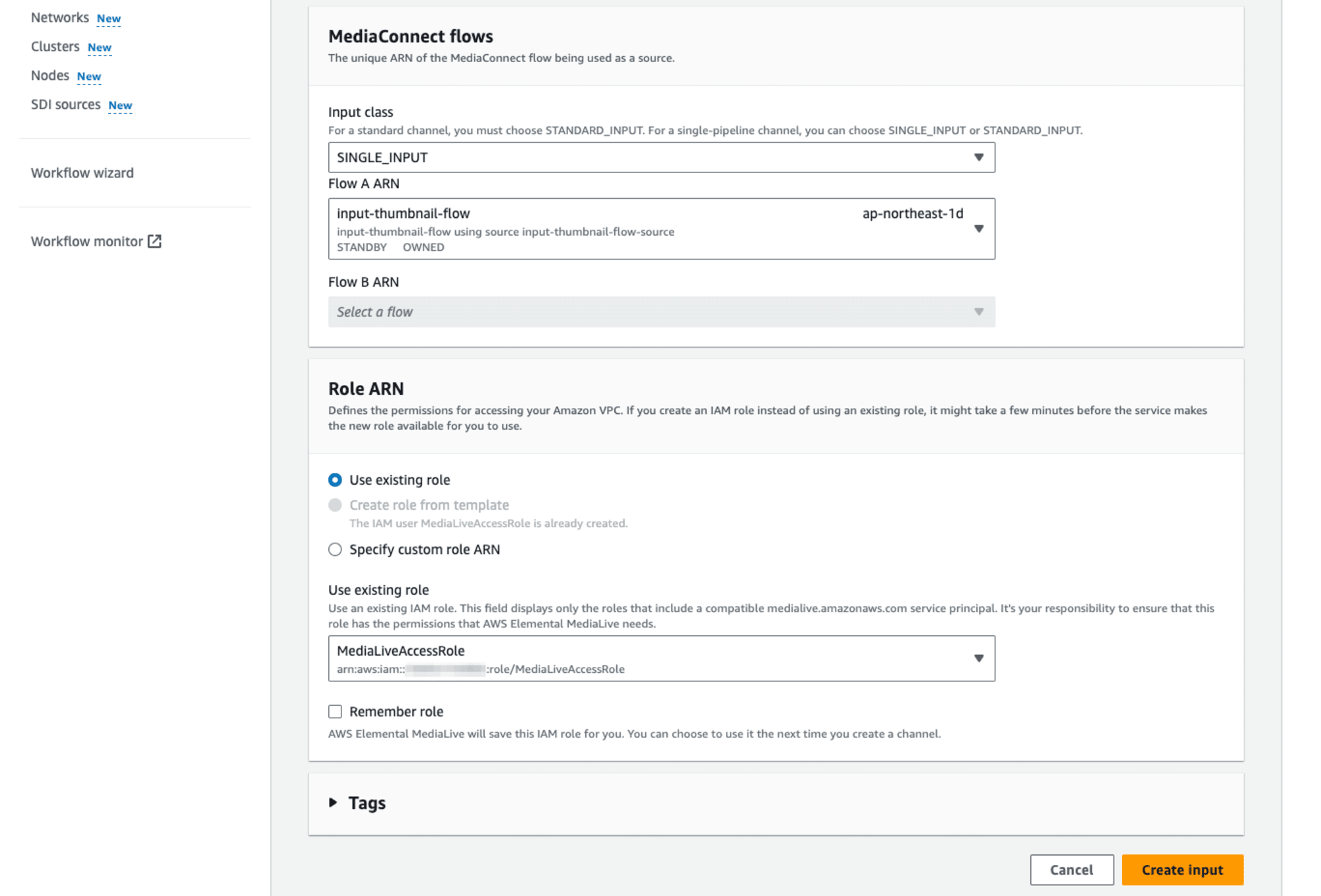Open SDI sources in sidebar
Viewport: 1321px width, 896px height.
[x=65, y=105]
